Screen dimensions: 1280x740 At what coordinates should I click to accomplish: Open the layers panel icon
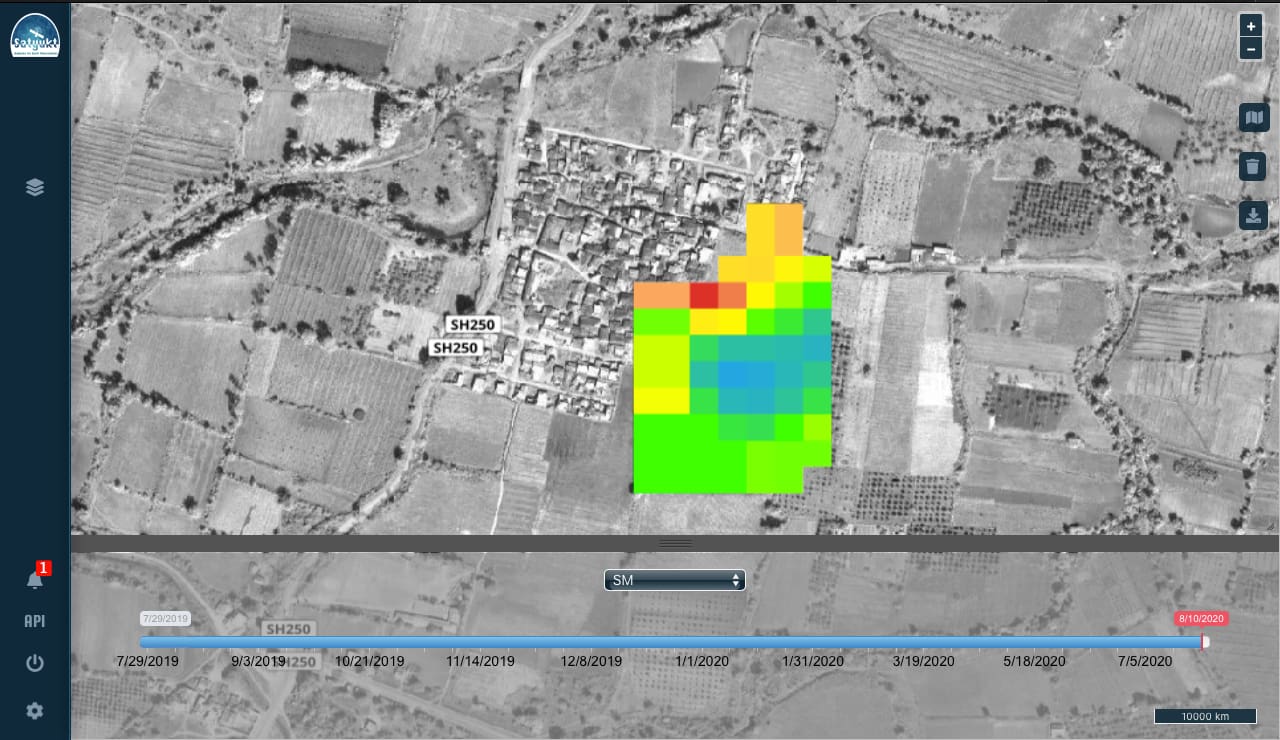tap(35, 188)
